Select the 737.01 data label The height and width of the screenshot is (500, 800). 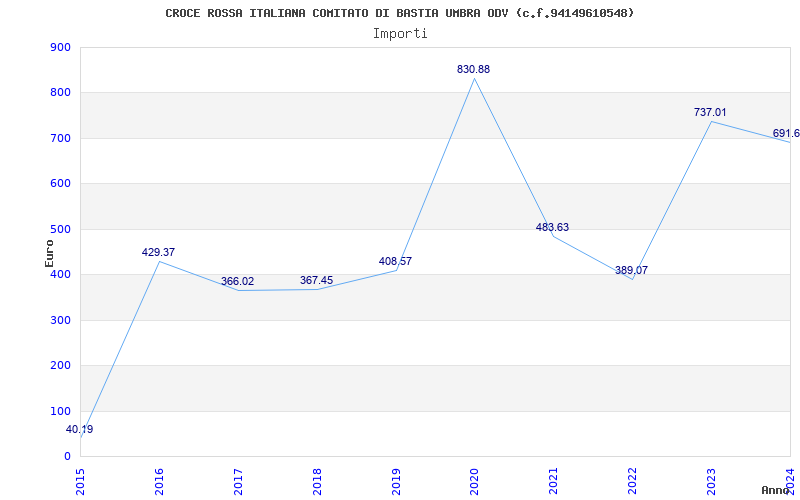[710, 112]
